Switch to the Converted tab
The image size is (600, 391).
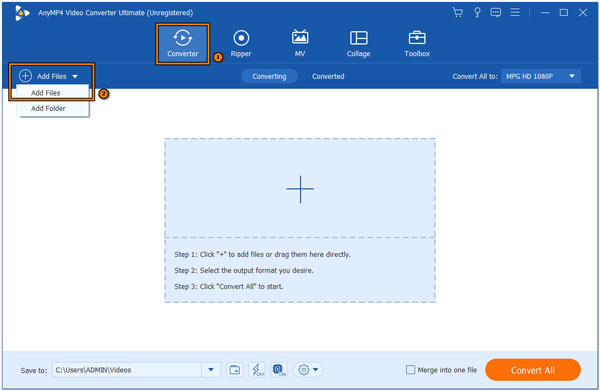[x=328, y=76]
